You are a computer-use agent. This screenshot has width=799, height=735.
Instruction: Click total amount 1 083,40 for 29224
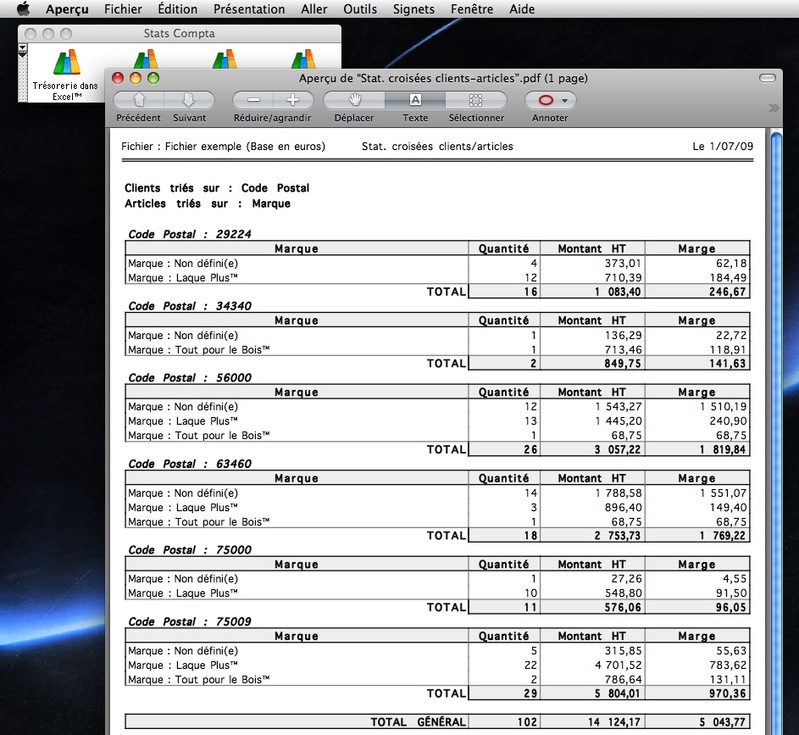pos(618,292)
